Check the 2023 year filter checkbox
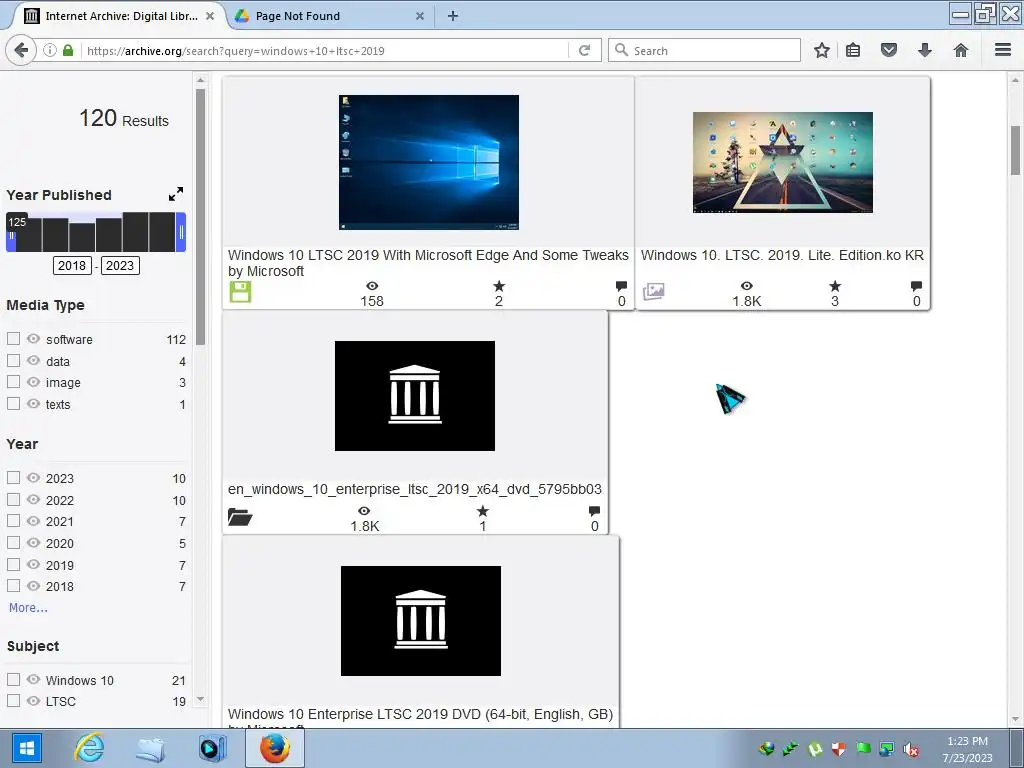Image resolution: width=1024 pixels, height=768 pixels. [x=13, y=477]
